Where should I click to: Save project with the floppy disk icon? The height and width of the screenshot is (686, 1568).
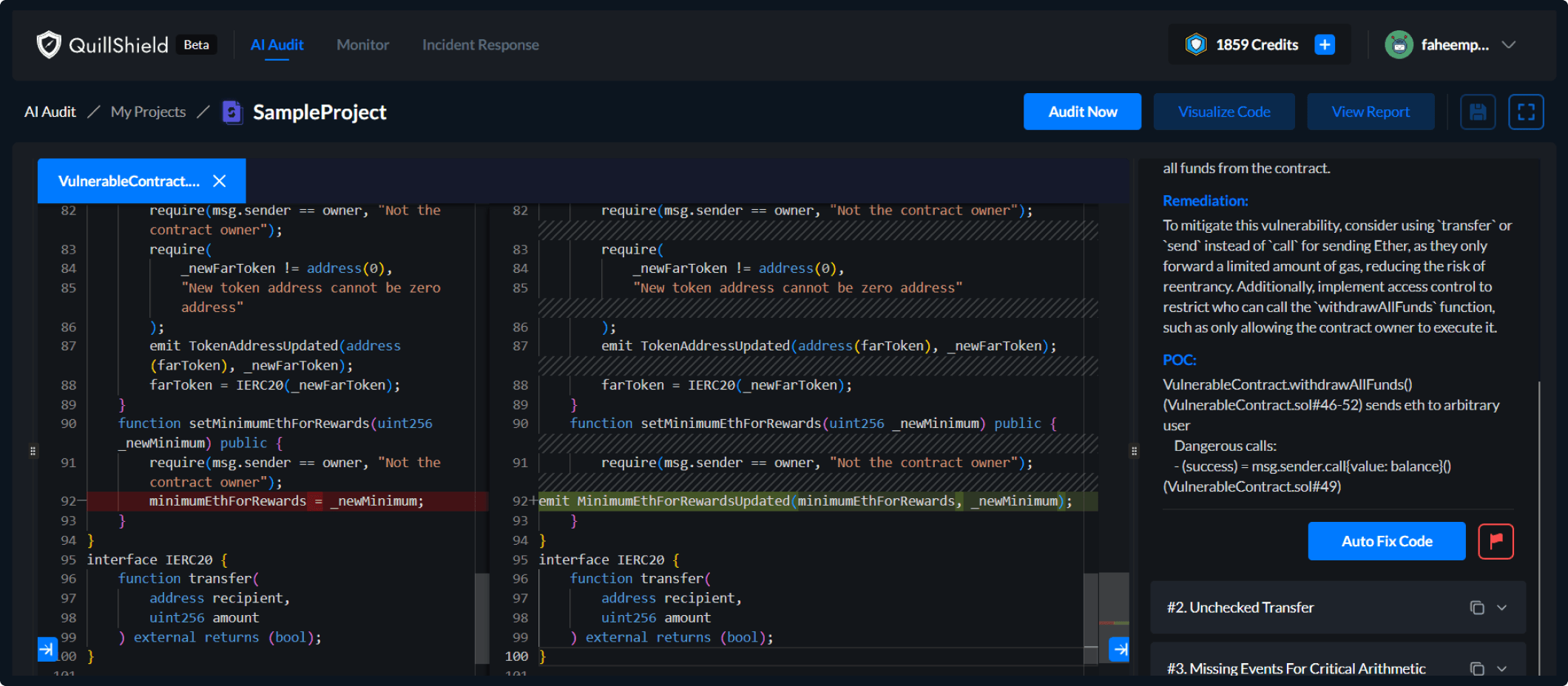(x=1478, y=112)
